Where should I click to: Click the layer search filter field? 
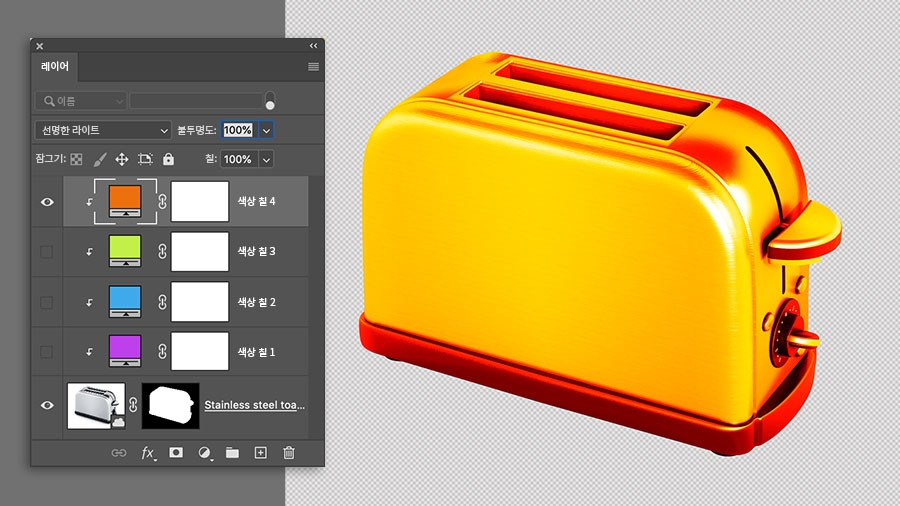[x=196, y=101]
